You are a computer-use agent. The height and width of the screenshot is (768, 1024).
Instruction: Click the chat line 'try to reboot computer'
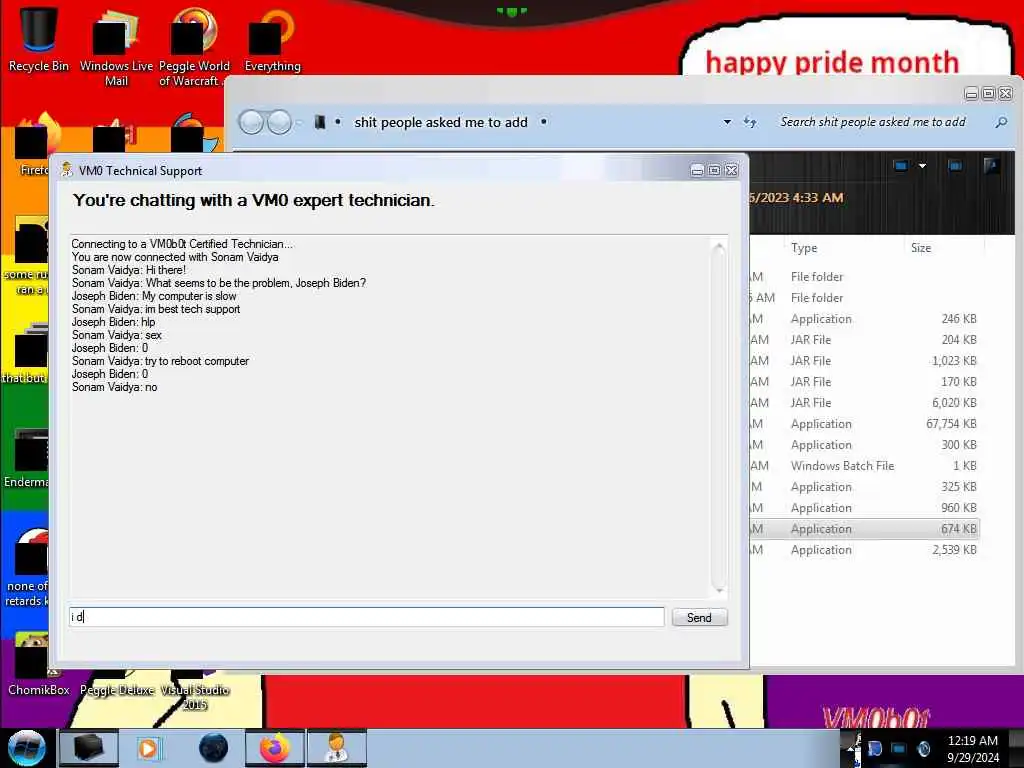pos(160,361)
